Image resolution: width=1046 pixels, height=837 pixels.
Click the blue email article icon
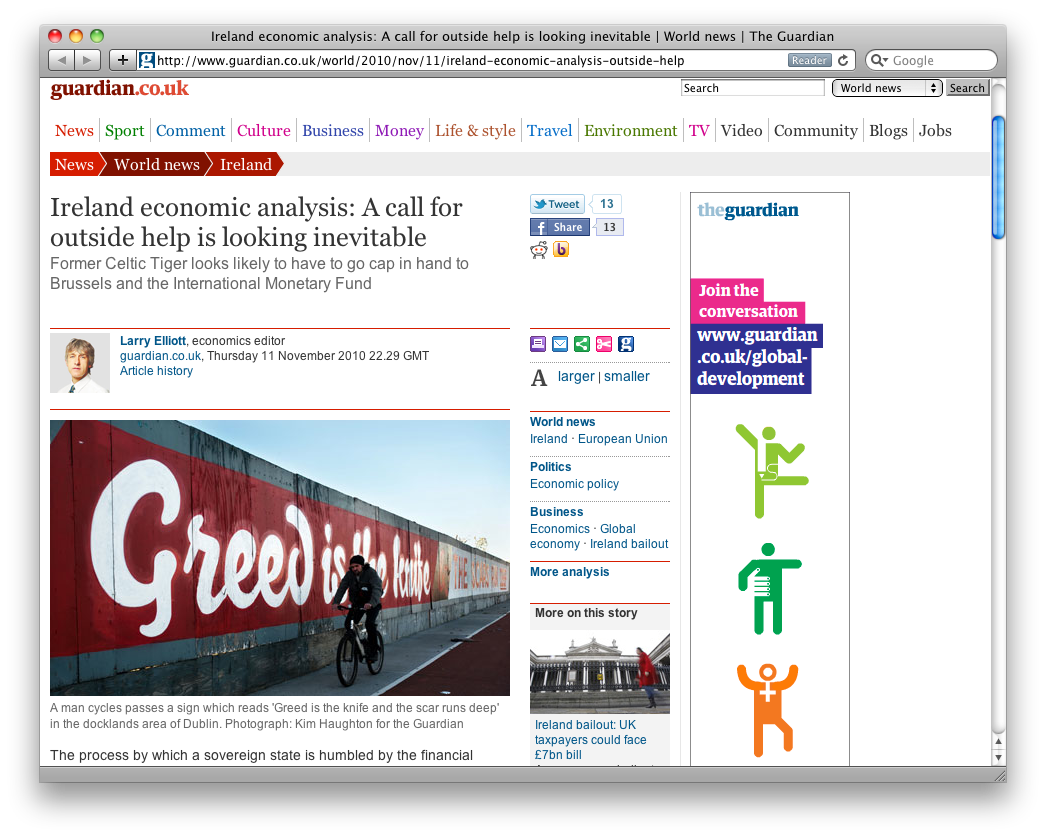click(x=560, y=344)
